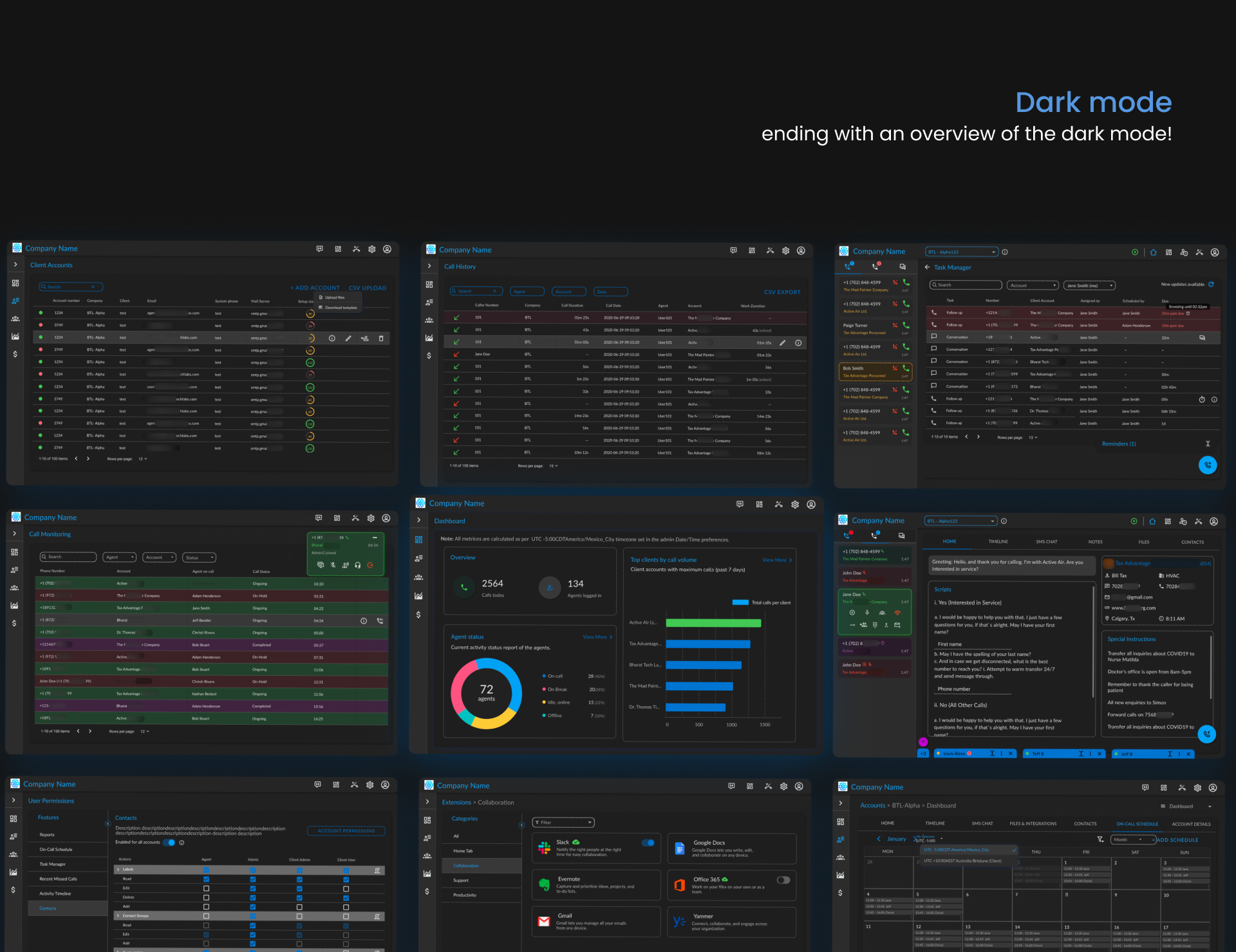The image size is (1236, 952).
Task: Click blue add-call floating button in Task Manager
Action: pyautogui.click(x=1207, y=465)
